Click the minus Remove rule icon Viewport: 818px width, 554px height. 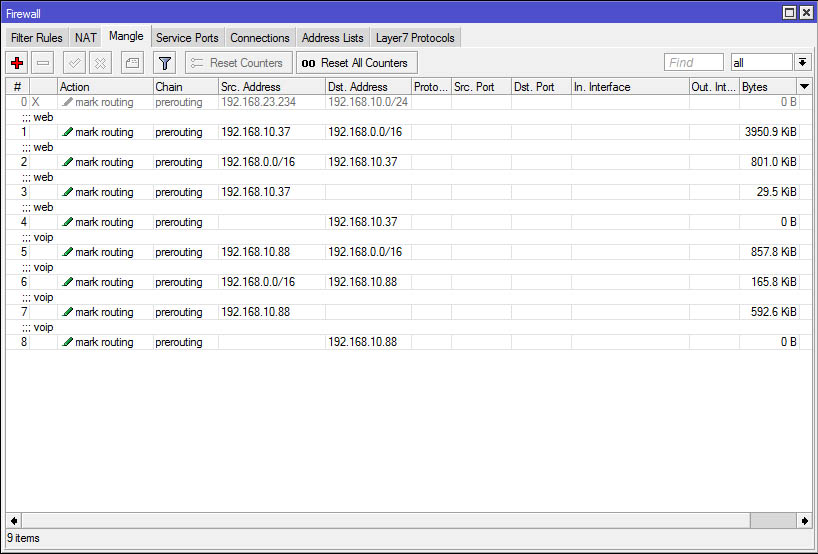click(x=43, y=63)
